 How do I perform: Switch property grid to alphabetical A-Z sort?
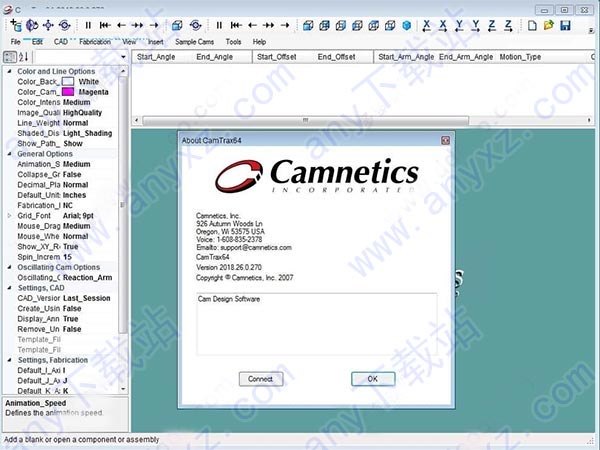pos(23,57)
